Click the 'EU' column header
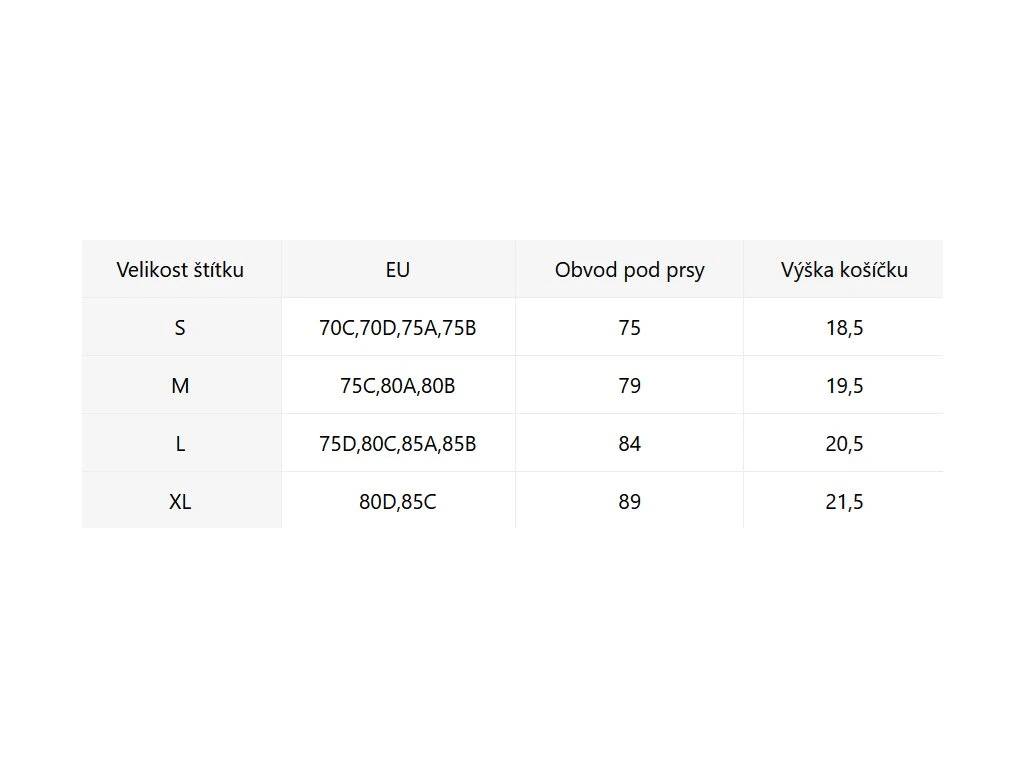Viewport: 1024px width, 768px height. pyautogui.click(x=398, y=270)
